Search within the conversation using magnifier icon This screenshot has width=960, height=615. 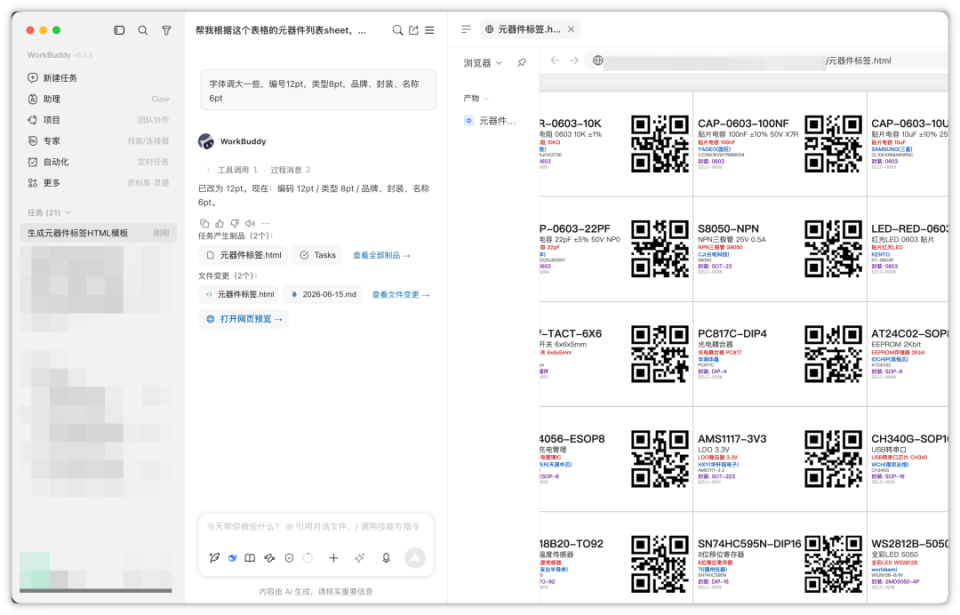[397, 30]
